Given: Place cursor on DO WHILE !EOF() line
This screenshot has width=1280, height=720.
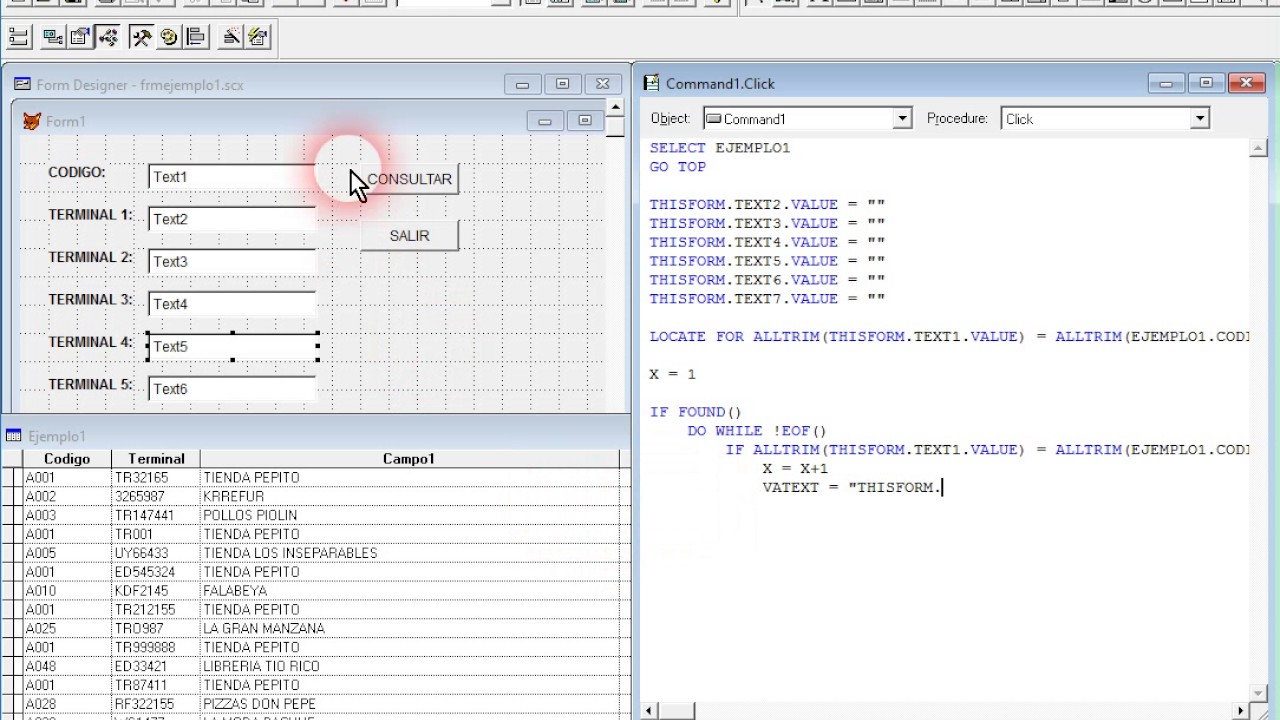Looking at the screenshot, I should tap(757, 431).
